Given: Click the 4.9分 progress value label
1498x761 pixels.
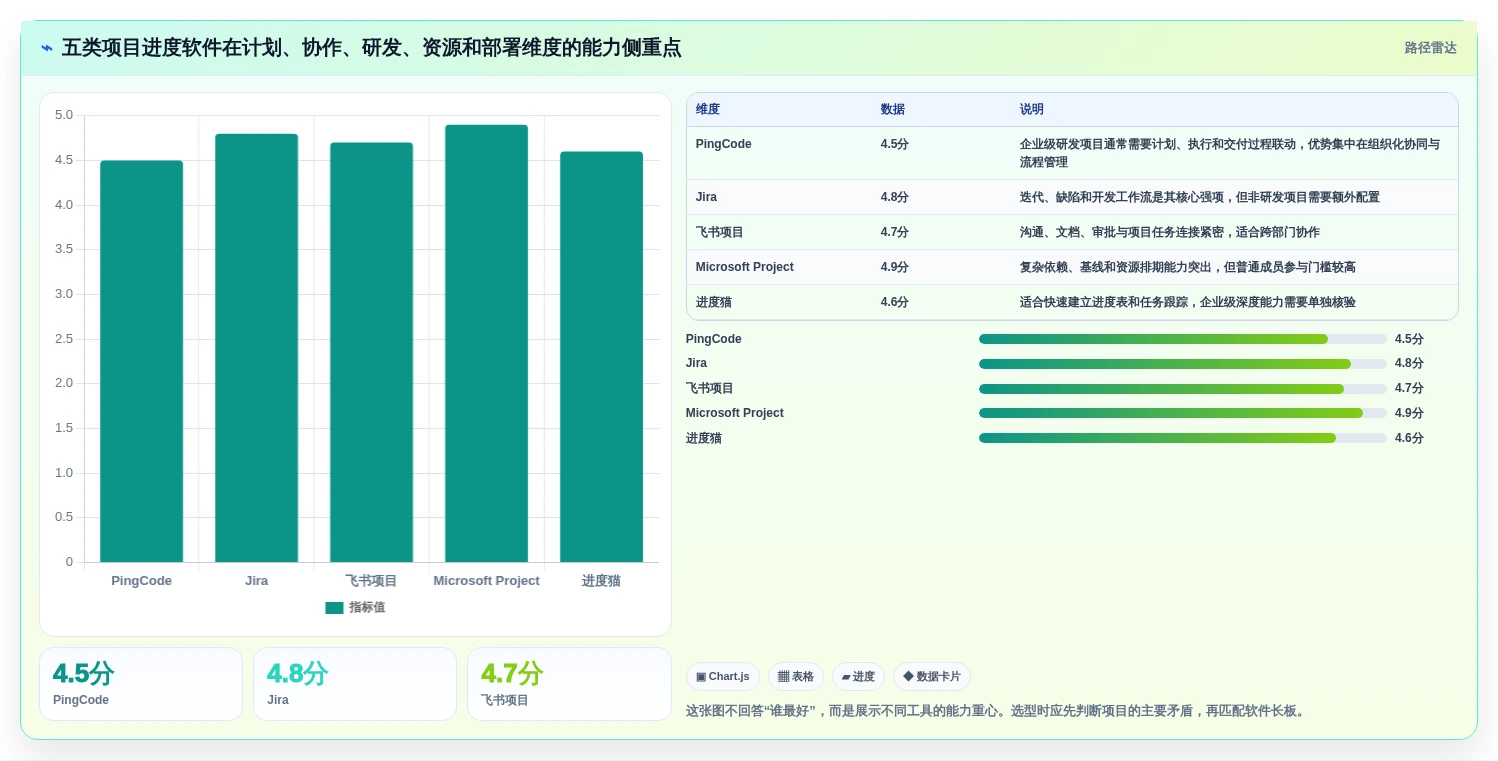Looking at the screenshot, I should pyautogui.click(x=1409, y=413).
